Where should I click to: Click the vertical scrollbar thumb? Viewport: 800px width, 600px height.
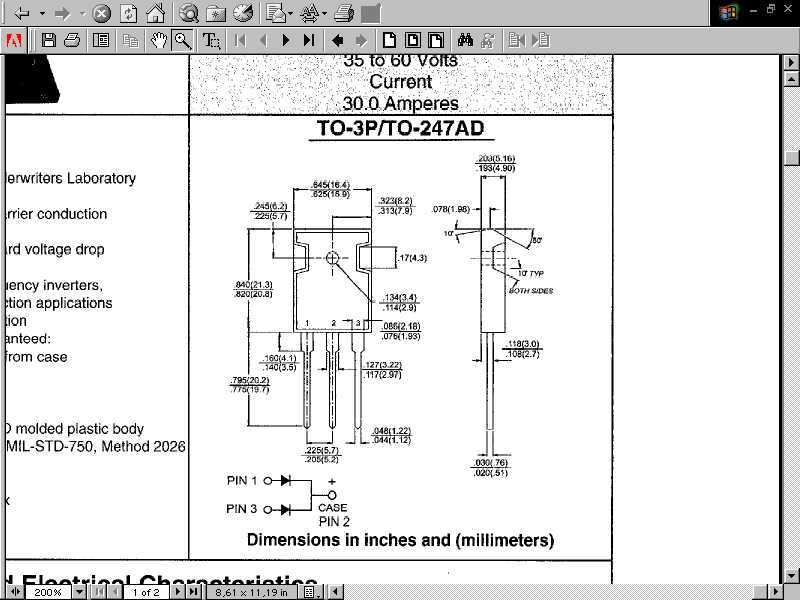tap(791, 158)
